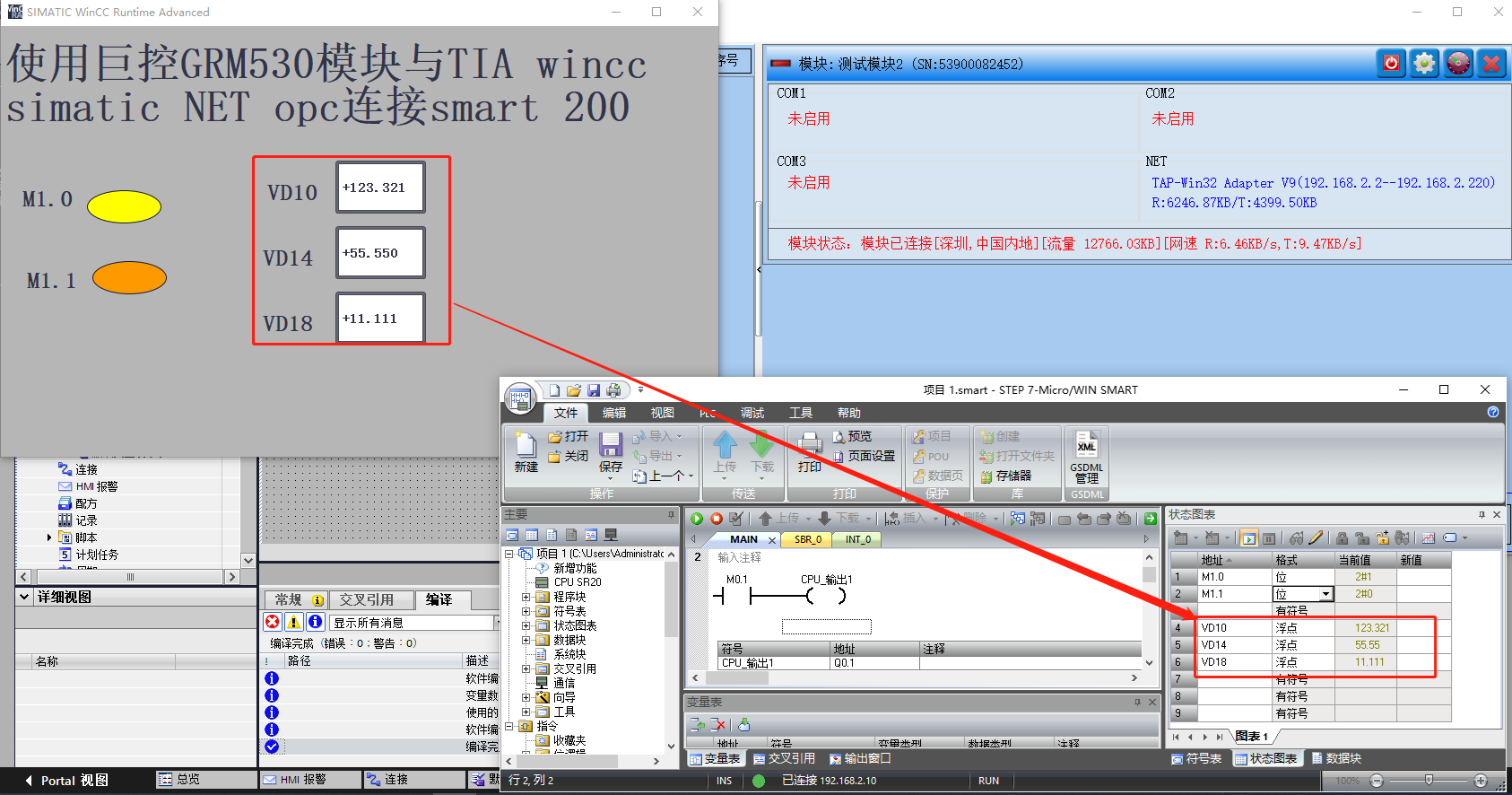
Task: Open the 视图 ribbon tab
Action: [x=663, y=413]
